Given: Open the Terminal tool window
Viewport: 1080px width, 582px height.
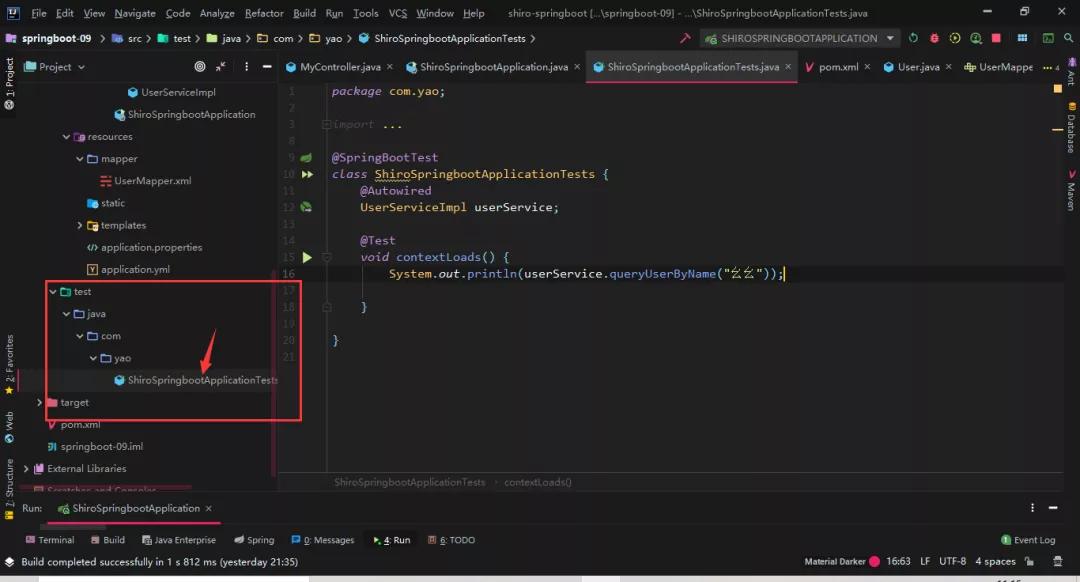Looking at the screenshot, I should [50, 540].
